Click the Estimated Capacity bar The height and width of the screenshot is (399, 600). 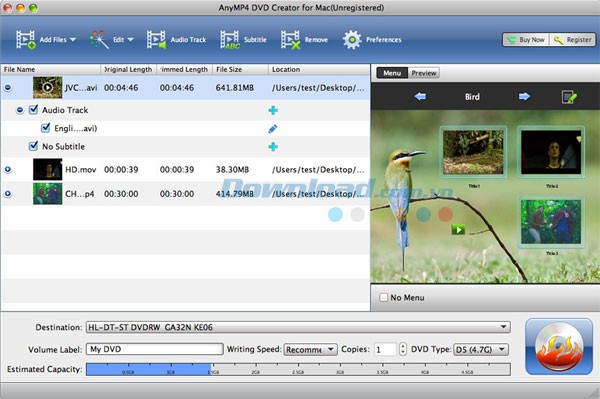298,369
